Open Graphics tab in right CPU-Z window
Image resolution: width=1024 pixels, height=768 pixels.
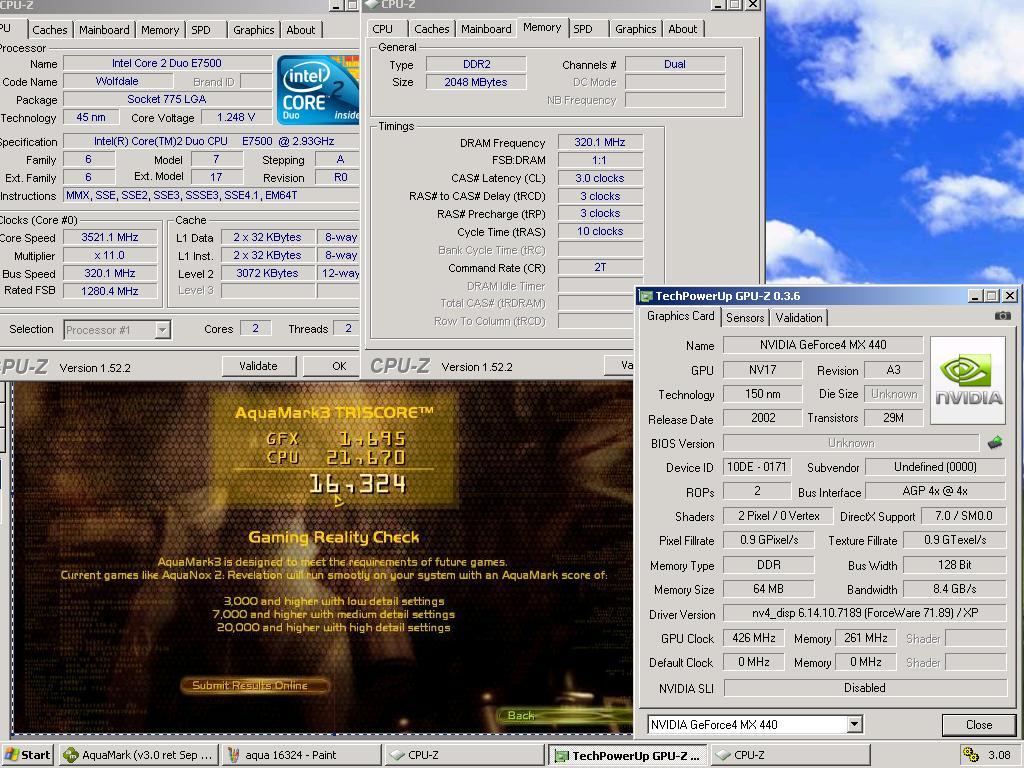click(x=635, y=29)
